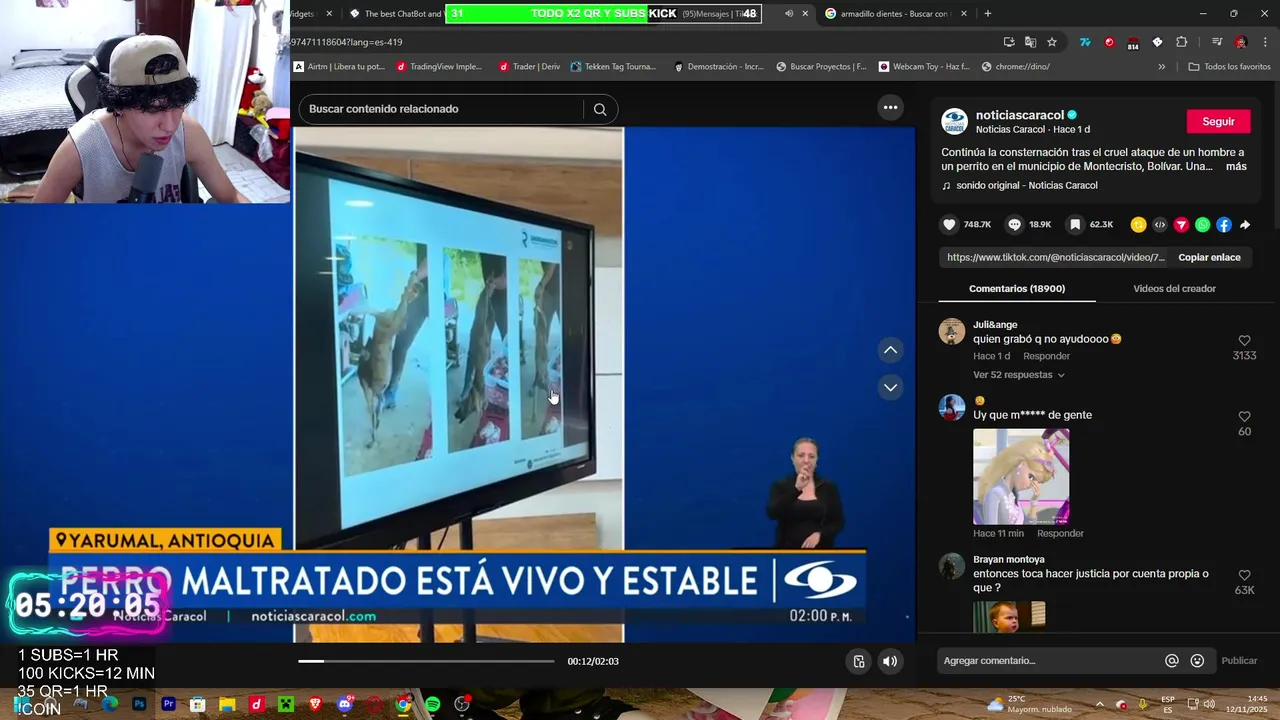
Task: Open the emoji picker in comment box
Action: pos(1197,660)
